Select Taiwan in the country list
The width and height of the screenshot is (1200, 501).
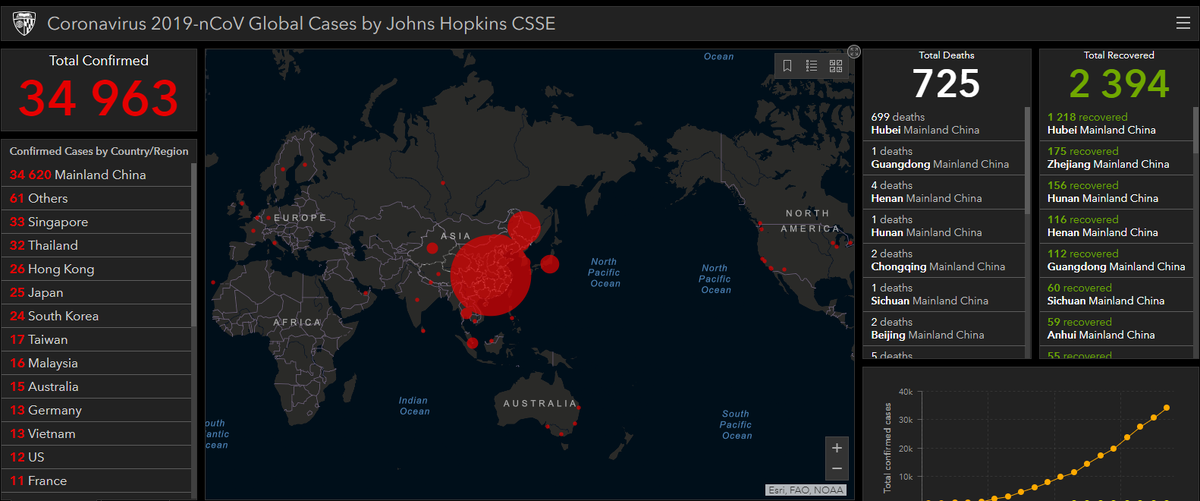pyautogui.click(x=96, y=340)
